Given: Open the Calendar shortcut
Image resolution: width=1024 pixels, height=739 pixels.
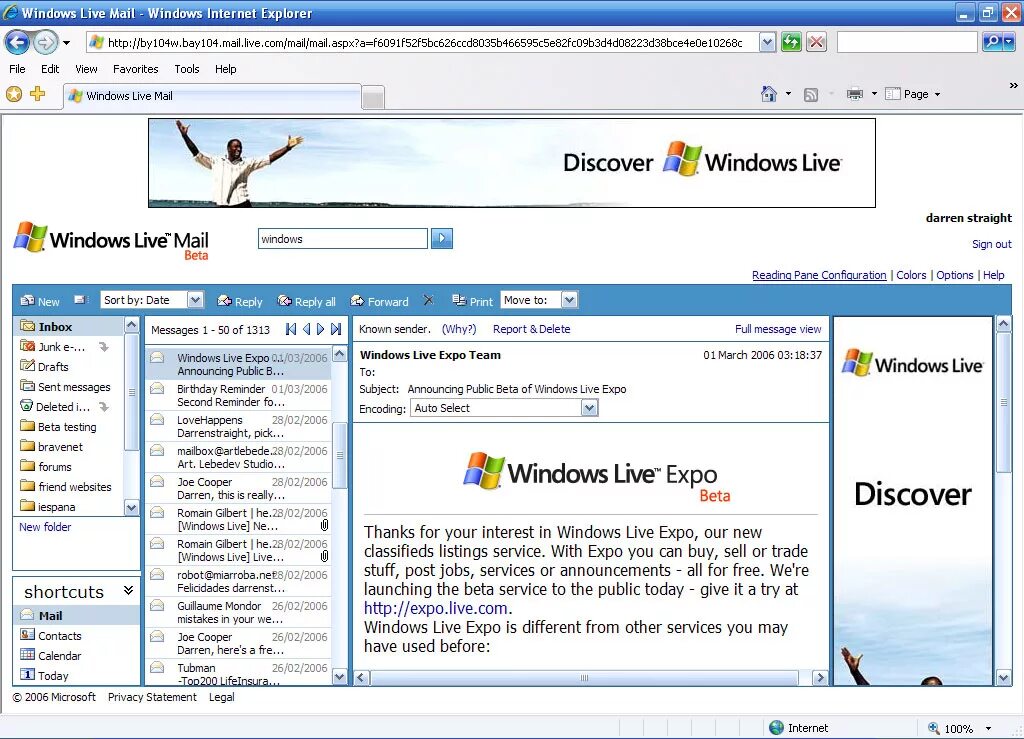Looking at the screenshot, I should pos(59,655).
